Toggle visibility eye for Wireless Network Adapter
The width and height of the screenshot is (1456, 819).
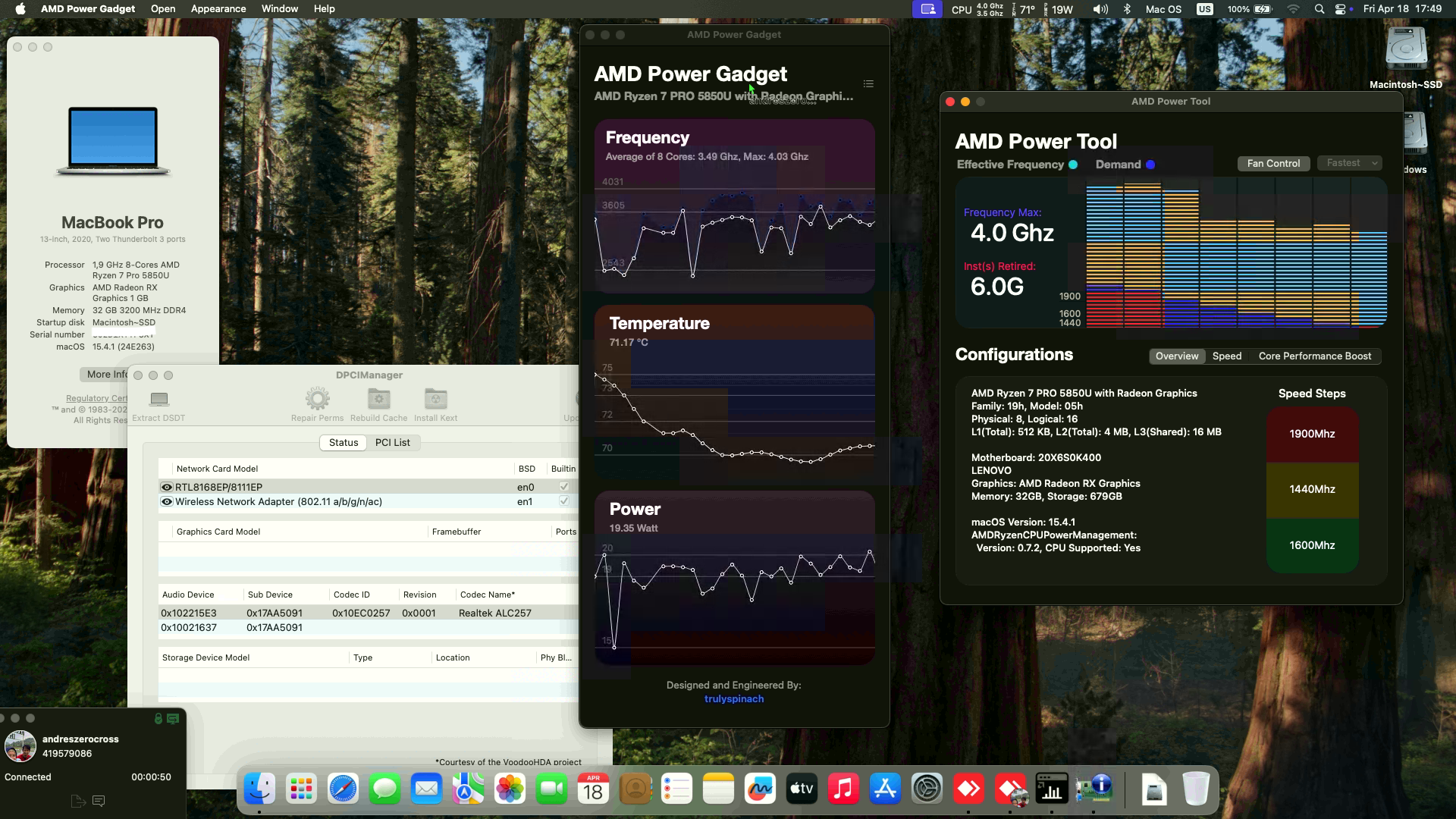pos(166,501)
